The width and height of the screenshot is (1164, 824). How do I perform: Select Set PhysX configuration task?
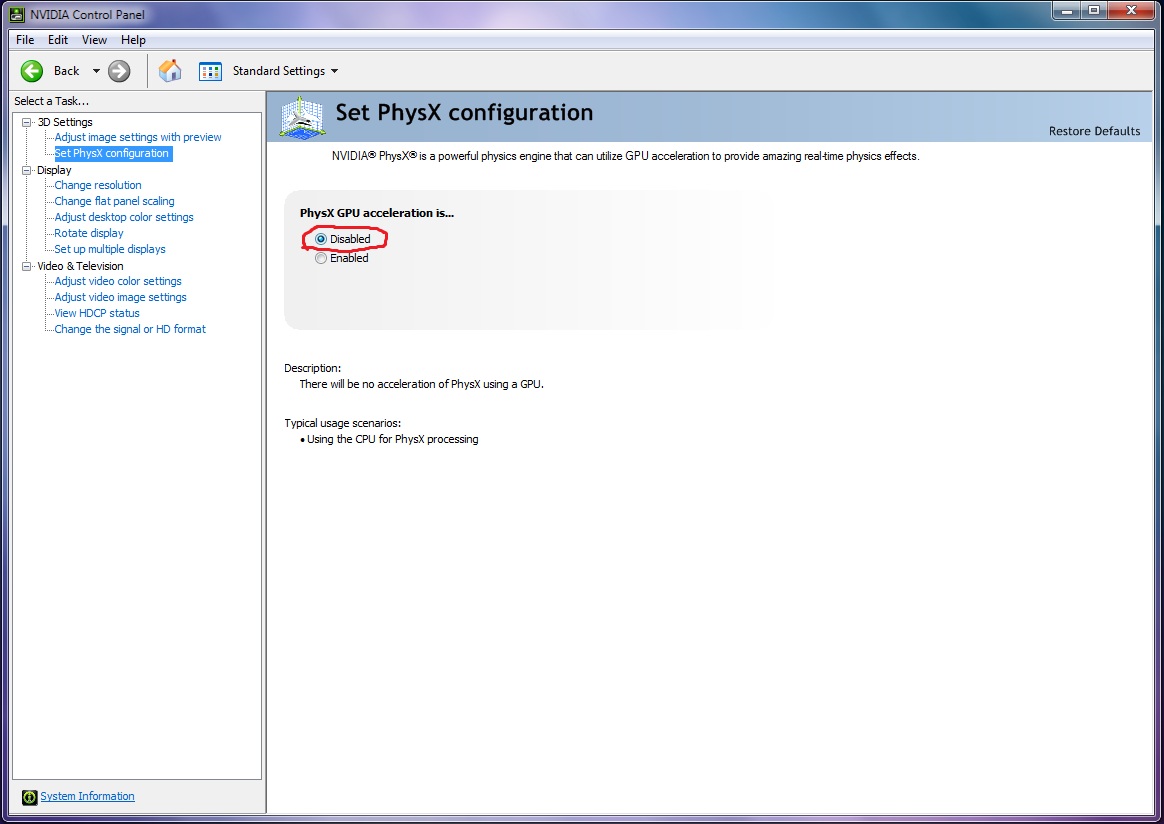pyautogui.click(x=112, y=154)
